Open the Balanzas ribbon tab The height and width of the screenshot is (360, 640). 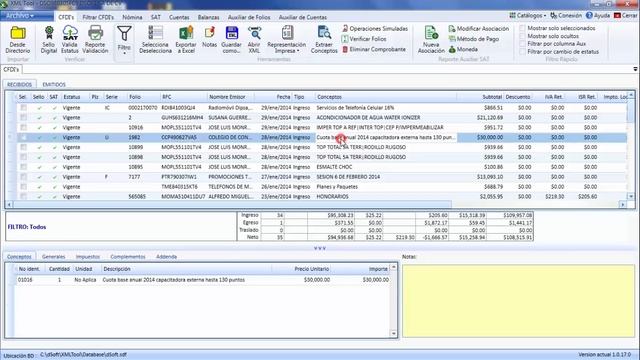[x=209, y=17]
